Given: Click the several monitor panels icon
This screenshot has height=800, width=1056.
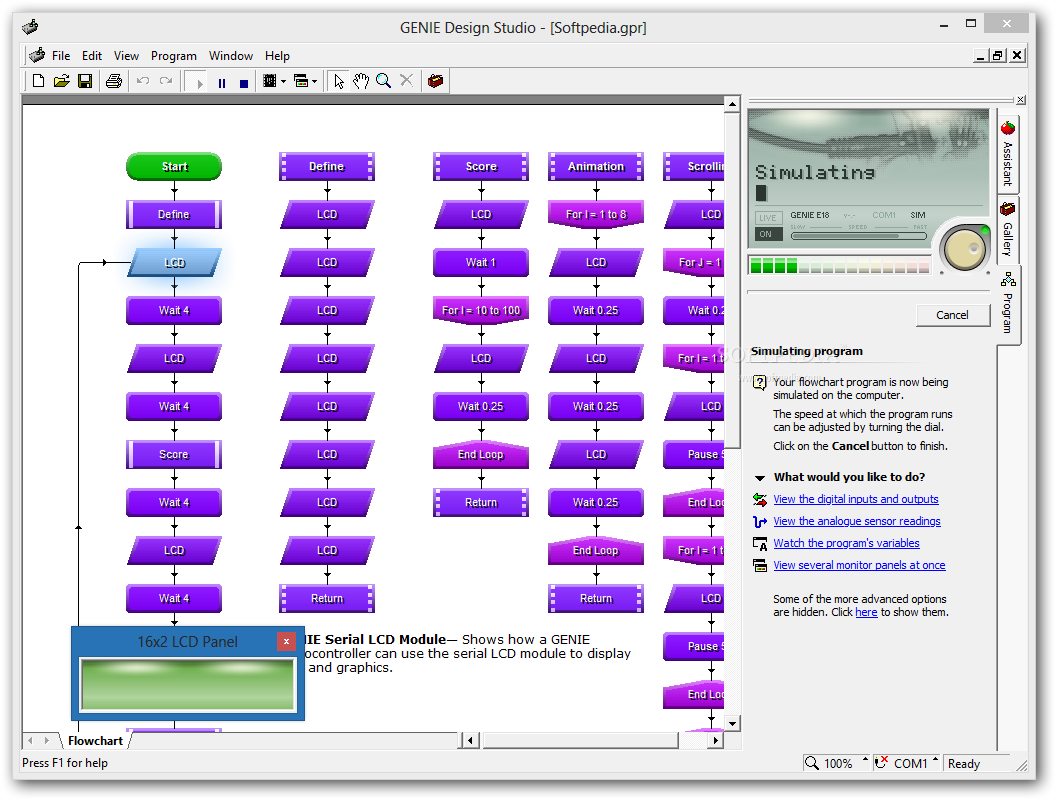Looking at the screenshot, I should pos(760,566).
